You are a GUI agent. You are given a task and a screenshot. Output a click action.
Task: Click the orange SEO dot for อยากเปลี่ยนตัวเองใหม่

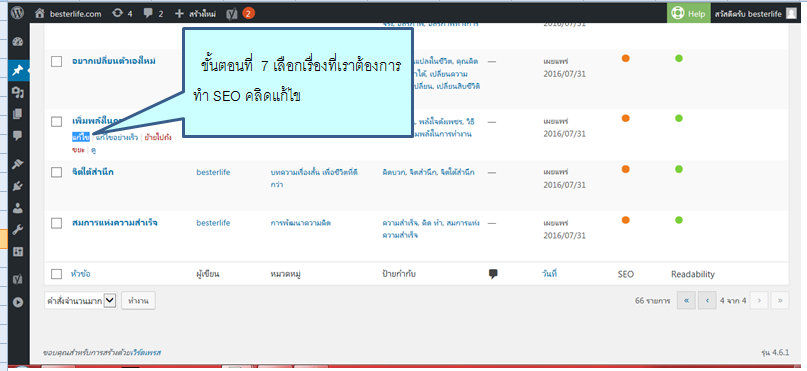click(625, 58)
